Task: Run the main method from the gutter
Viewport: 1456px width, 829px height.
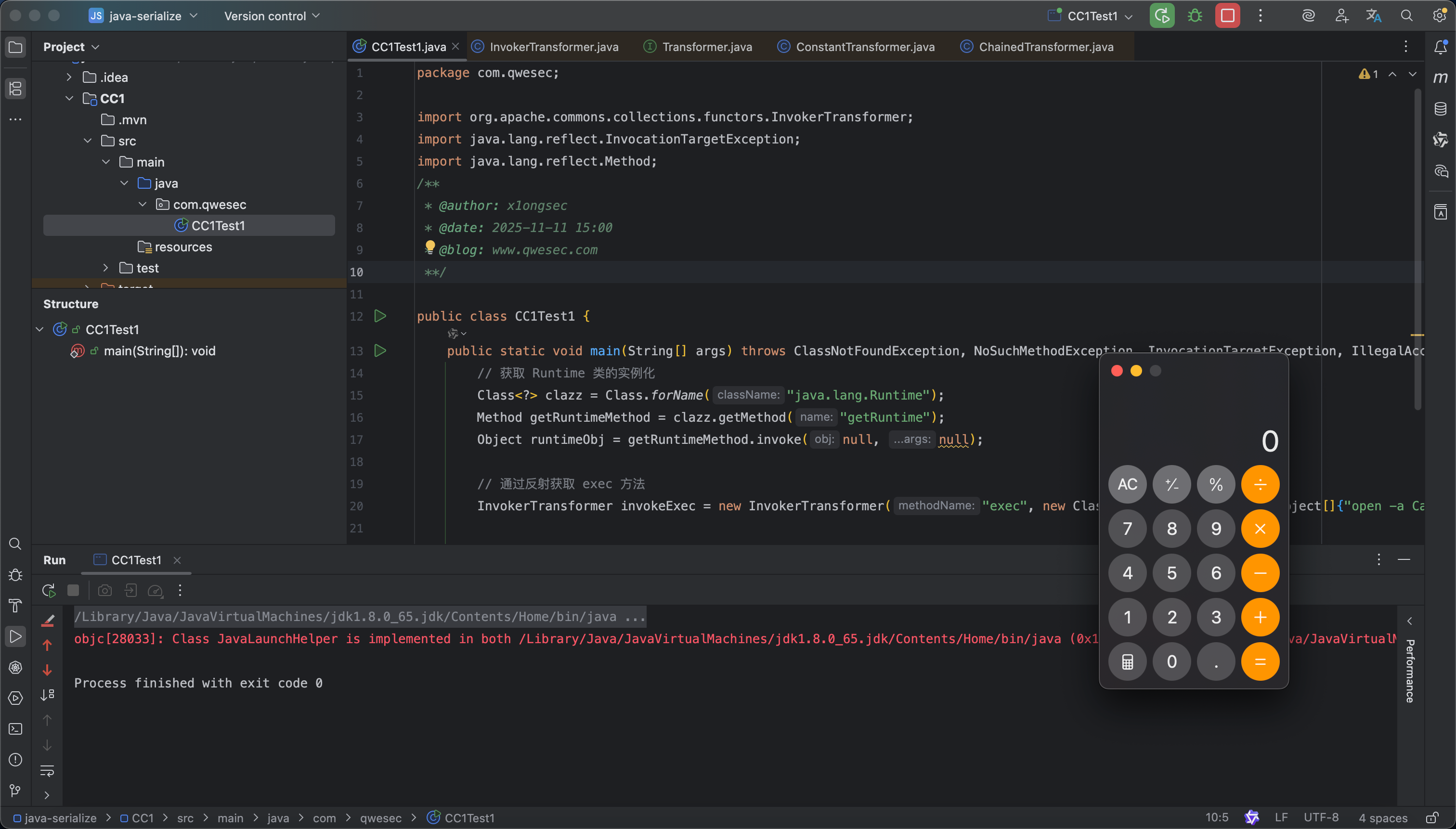Action: pos(380,351)
